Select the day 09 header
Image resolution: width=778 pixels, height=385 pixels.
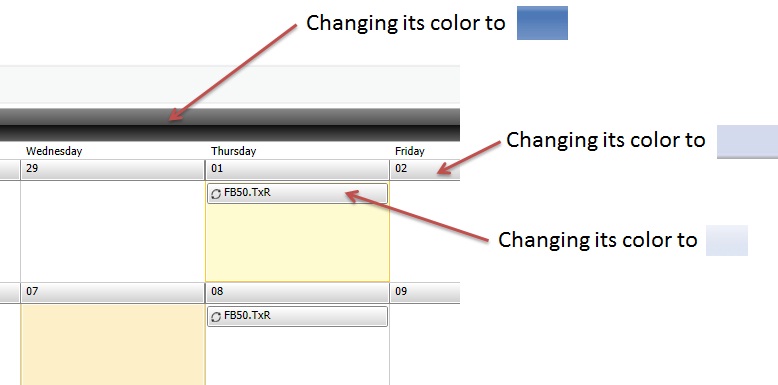coord(425,293)
